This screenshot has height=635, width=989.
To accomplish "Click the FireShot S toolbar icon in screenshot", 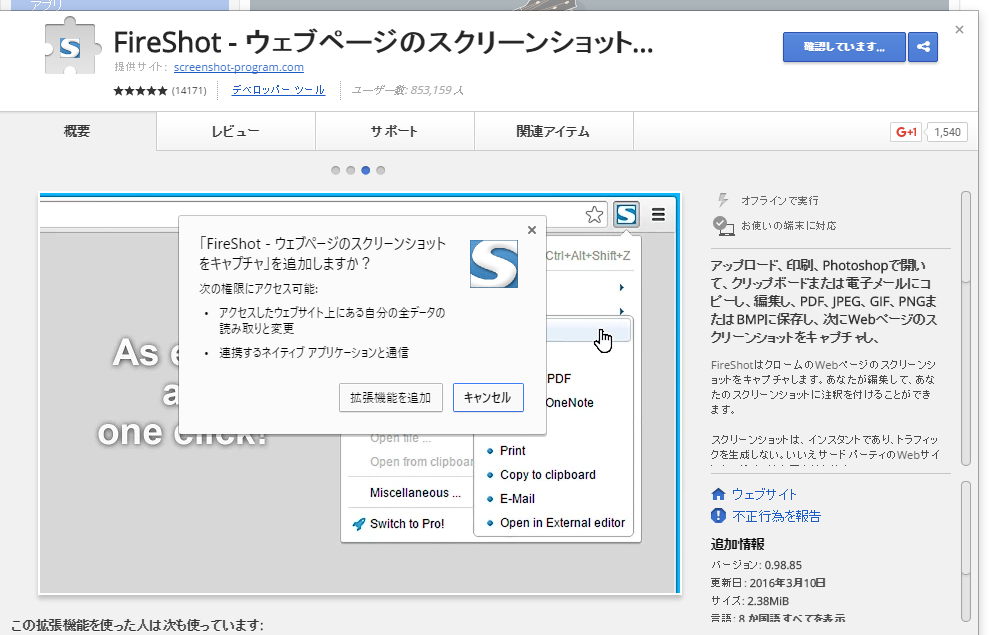I will 626,214.
